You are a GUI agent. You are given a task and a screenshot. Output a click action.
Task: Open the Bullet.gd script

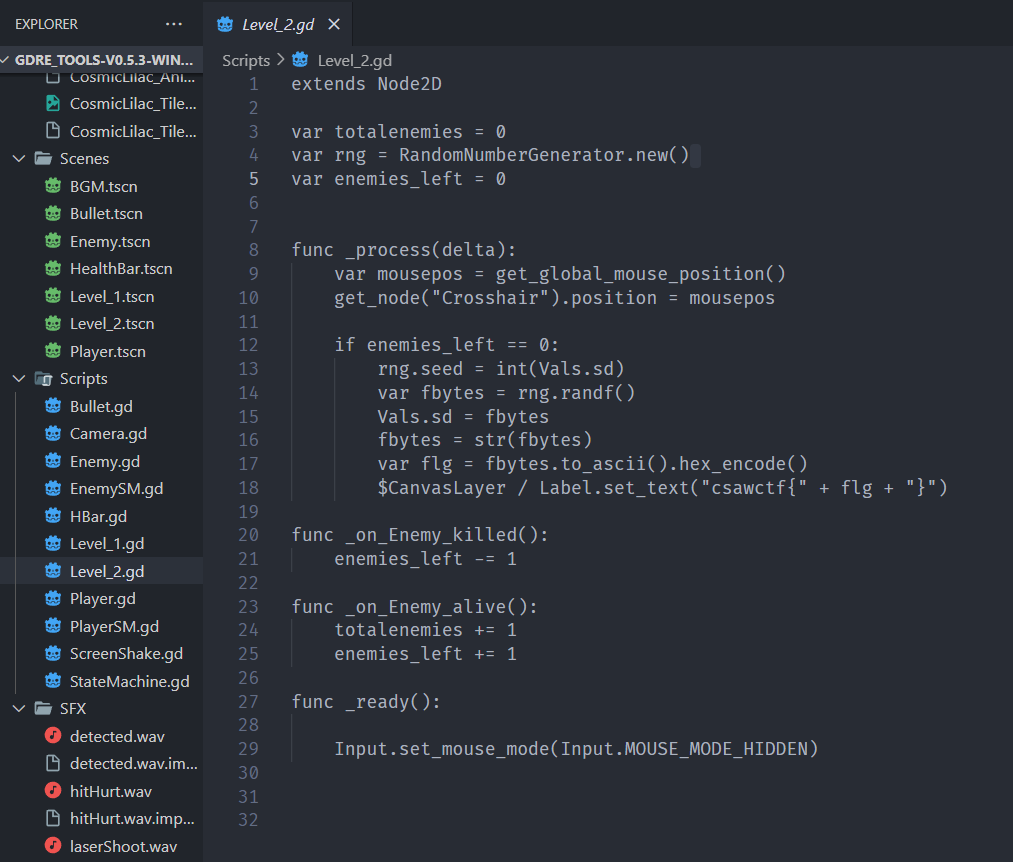[x=103, y=406]
